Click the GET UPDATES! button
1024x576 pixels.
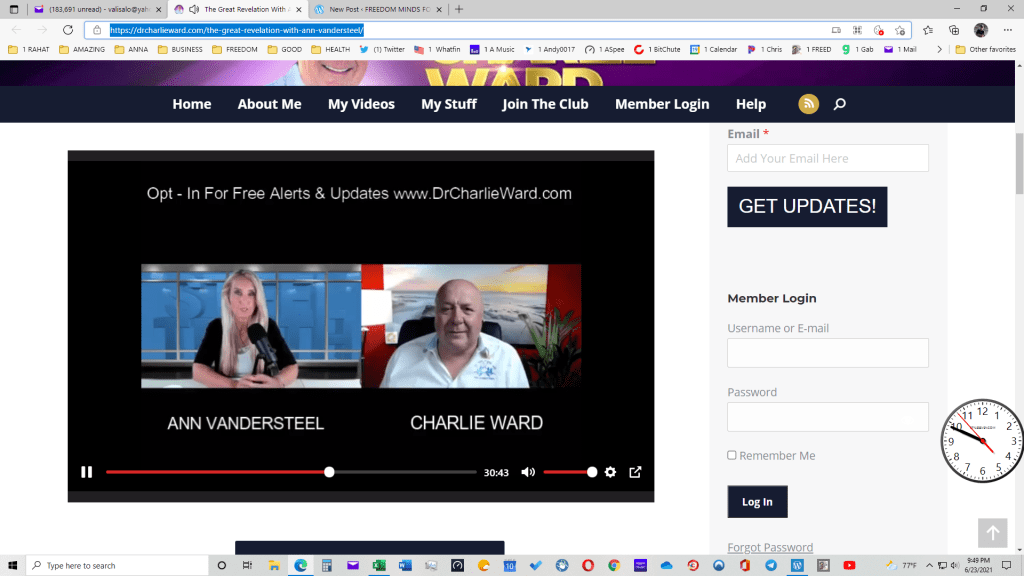point(806,207)
